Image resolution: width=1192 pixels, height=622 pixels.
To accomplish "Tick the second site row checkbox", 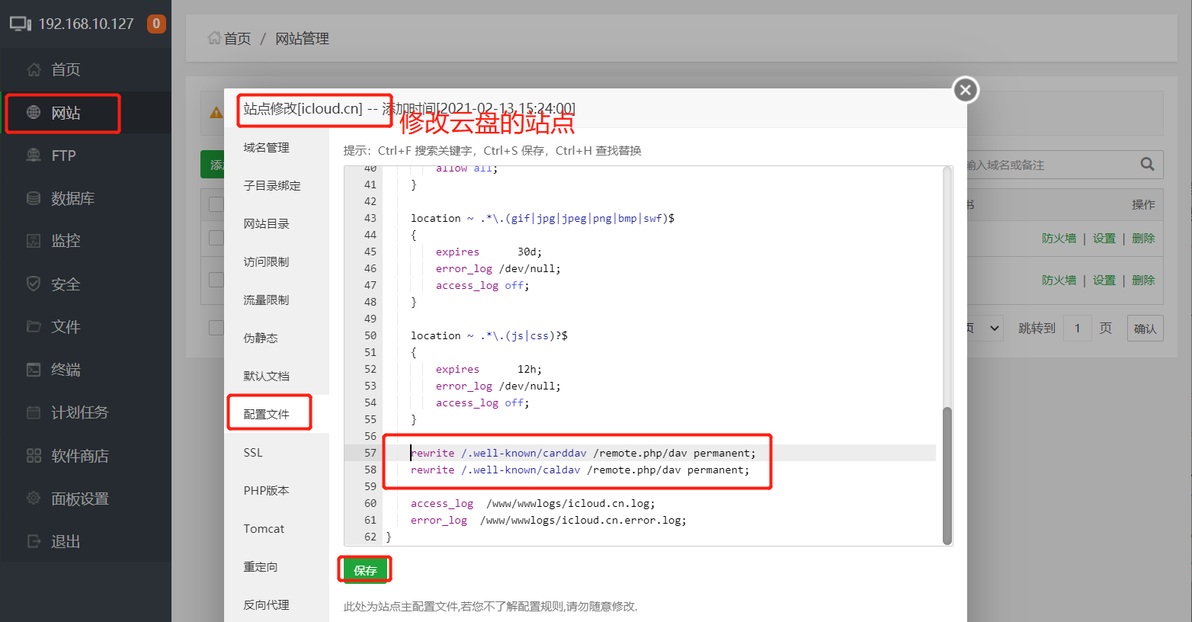I will click(216, 280).
